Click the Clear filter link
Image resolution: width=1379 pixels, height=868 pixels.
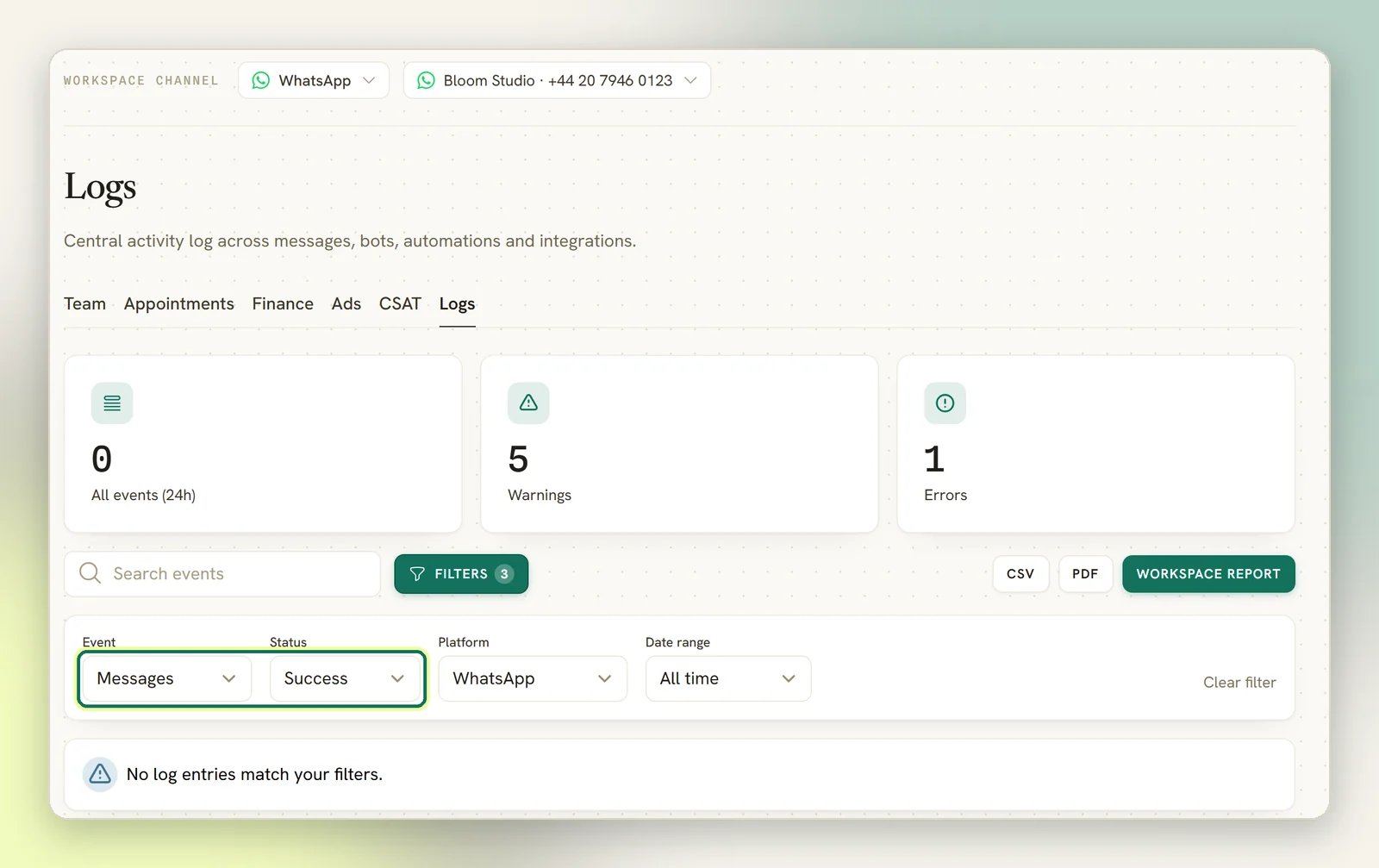(1239, 682)
